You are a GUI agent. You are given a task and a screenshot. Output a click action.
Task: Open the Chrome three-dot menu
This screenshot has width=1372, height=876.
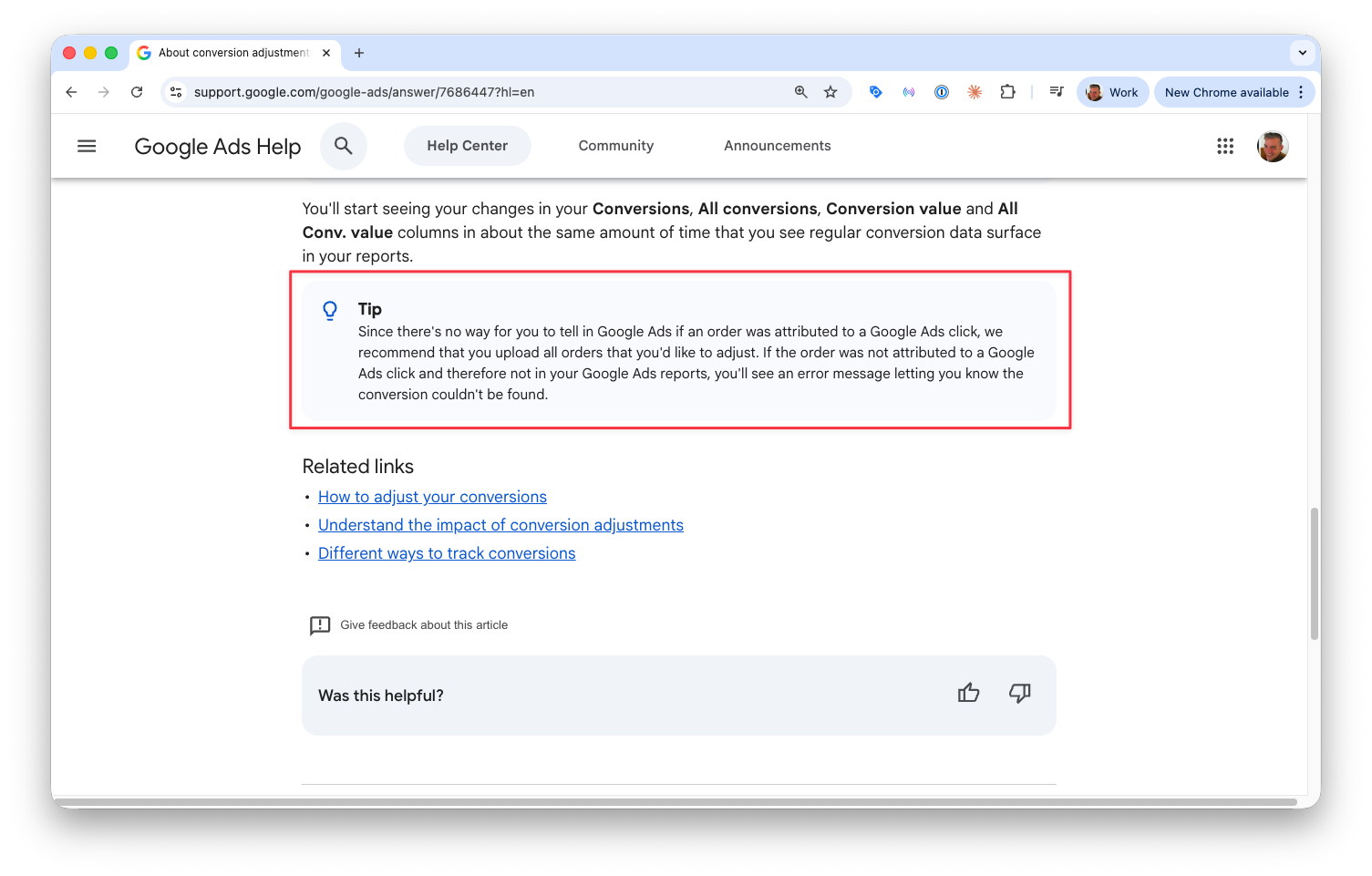[x=1301, y=91]
